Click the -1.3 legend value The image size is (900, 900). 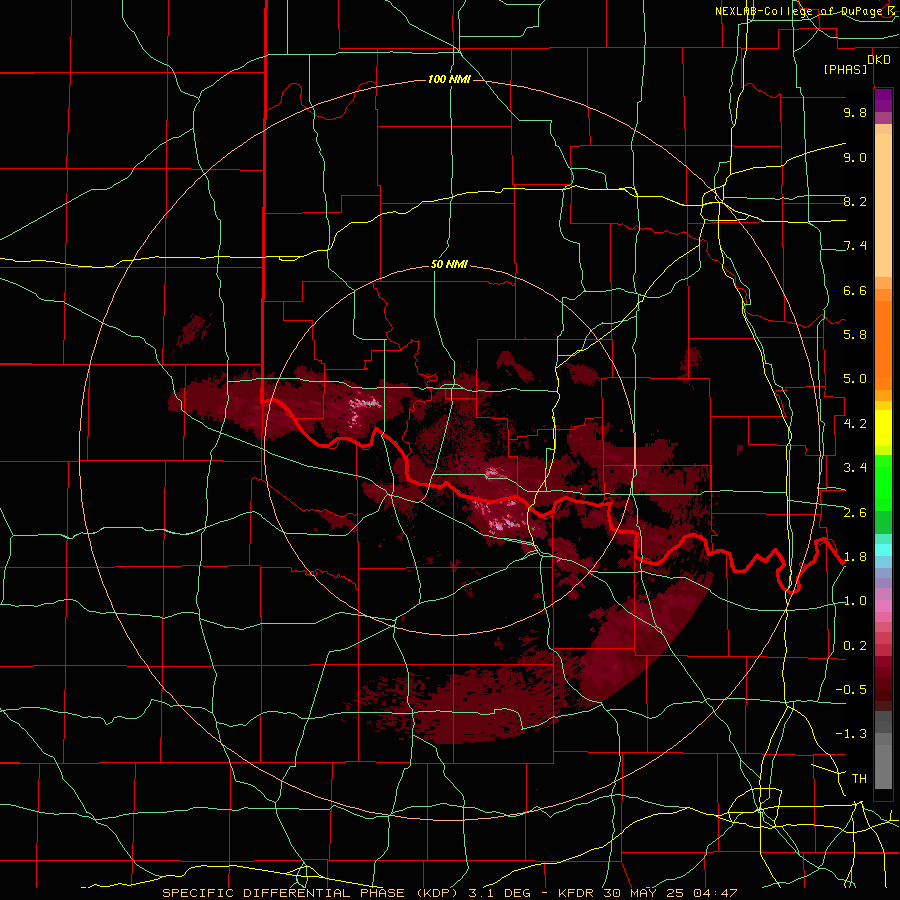pyautogui.click(x=851, y=734)
